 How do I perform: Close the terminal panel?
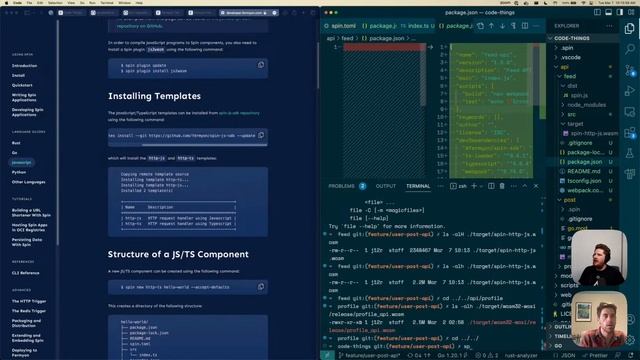[x=536, y=186]
